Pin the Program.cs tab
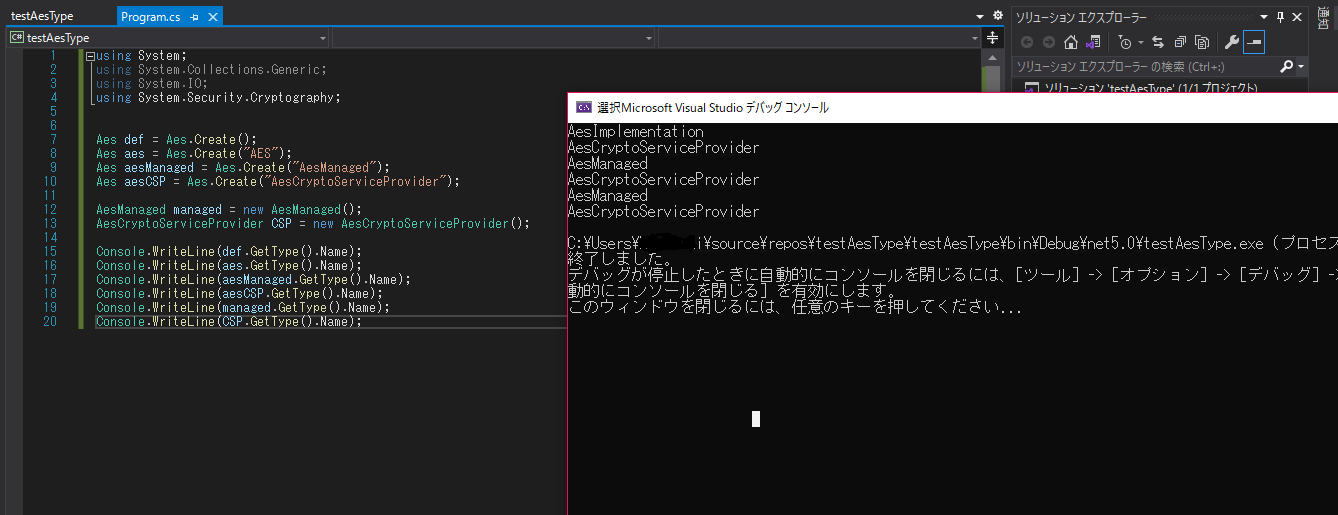This screenshot has width=1338, height=515. tap(194, 17)
